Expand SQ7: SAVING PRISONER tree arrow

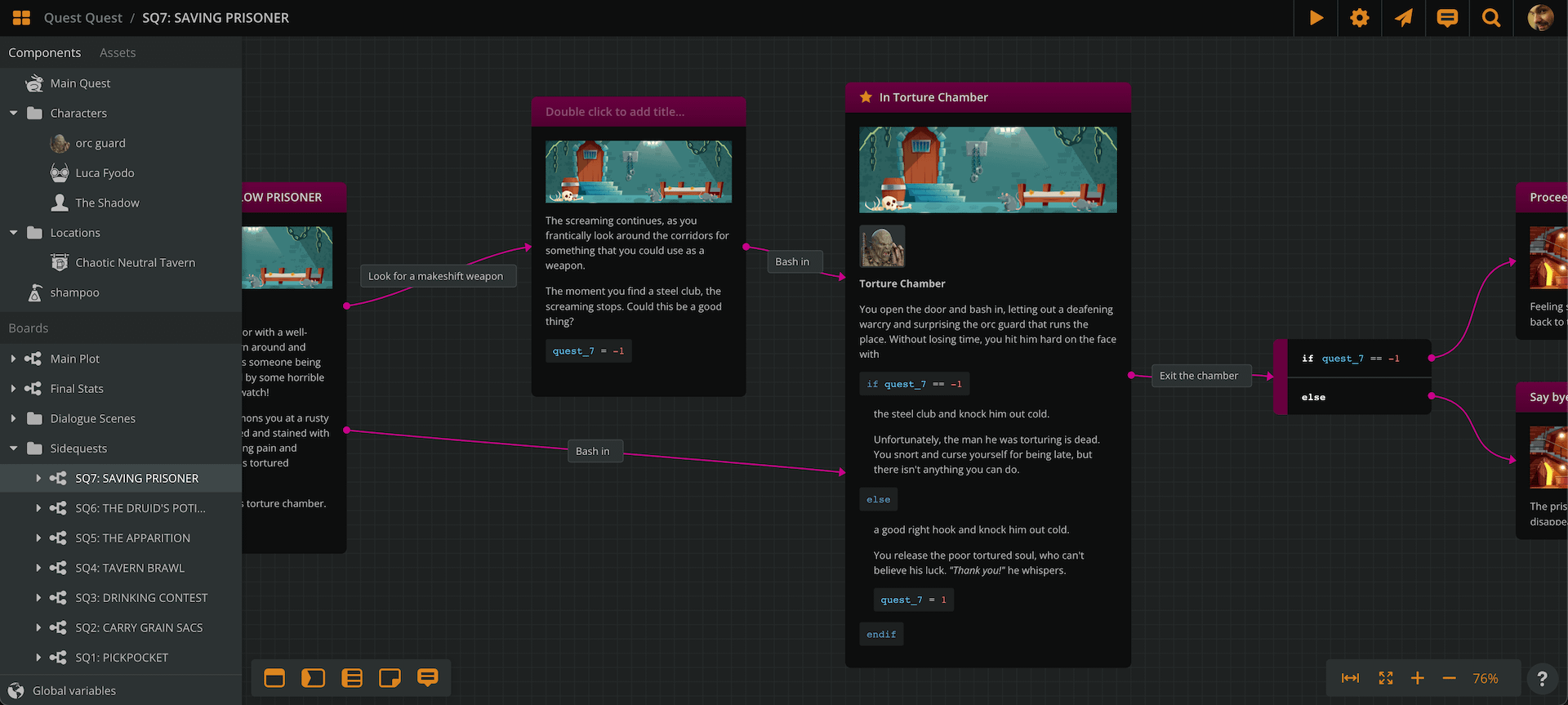click(38, 478)
